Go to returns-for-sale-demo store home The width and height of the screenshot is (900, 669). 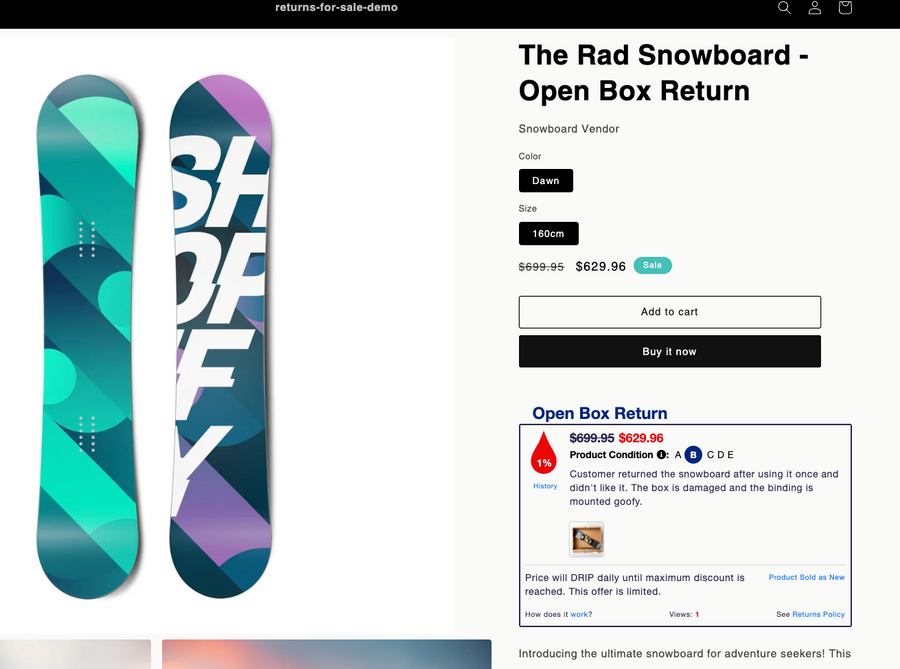click(x=336, y=8)
